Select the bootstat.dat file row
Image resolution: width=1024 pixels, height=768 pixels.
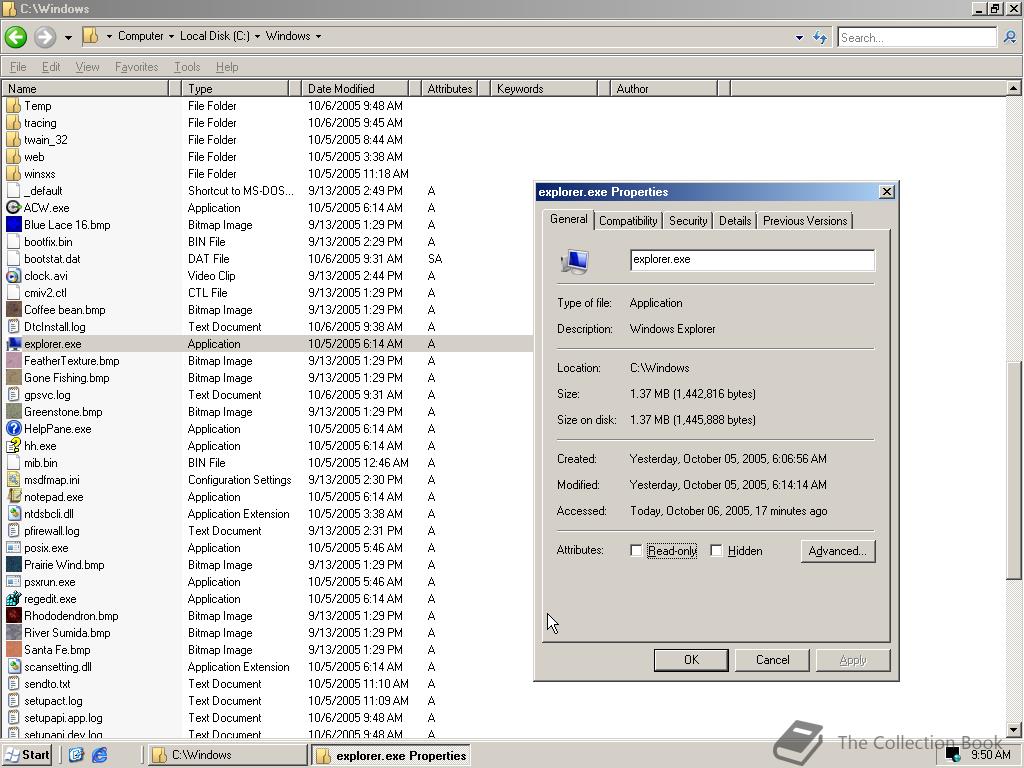tap(266, 259)
